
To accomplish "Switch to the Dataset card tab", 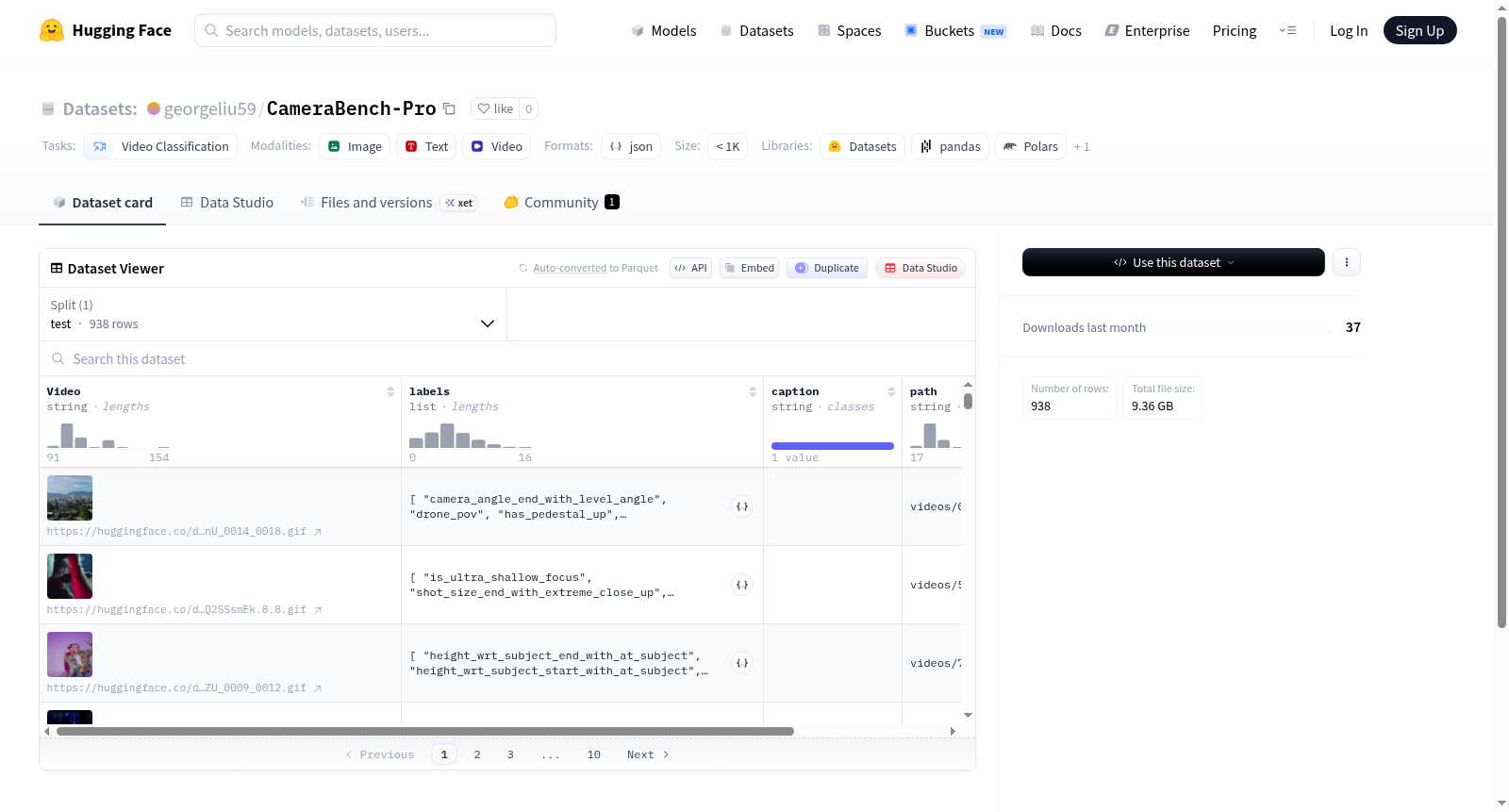I will (103, 202).
